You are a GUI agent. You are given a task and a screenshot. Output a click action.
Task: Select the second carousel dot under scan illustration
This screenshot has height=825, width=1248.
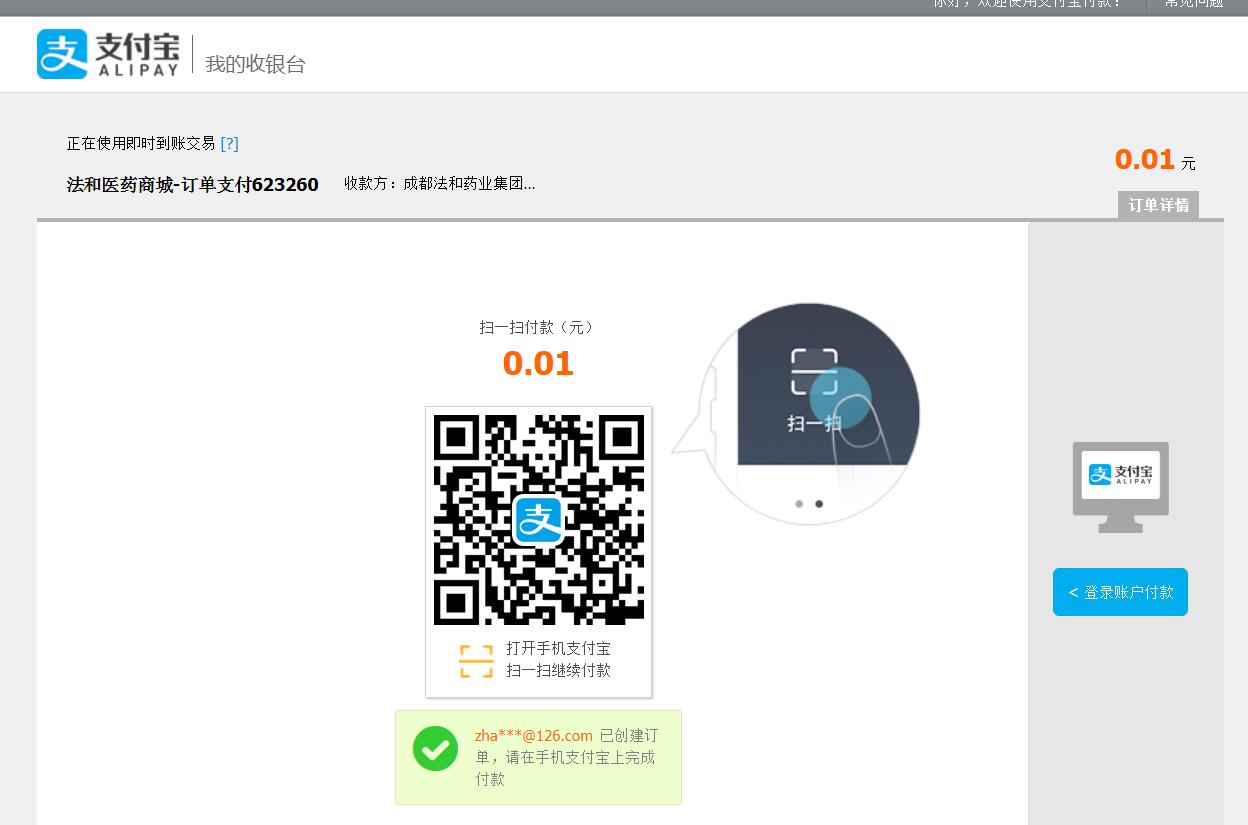[819, 504]
